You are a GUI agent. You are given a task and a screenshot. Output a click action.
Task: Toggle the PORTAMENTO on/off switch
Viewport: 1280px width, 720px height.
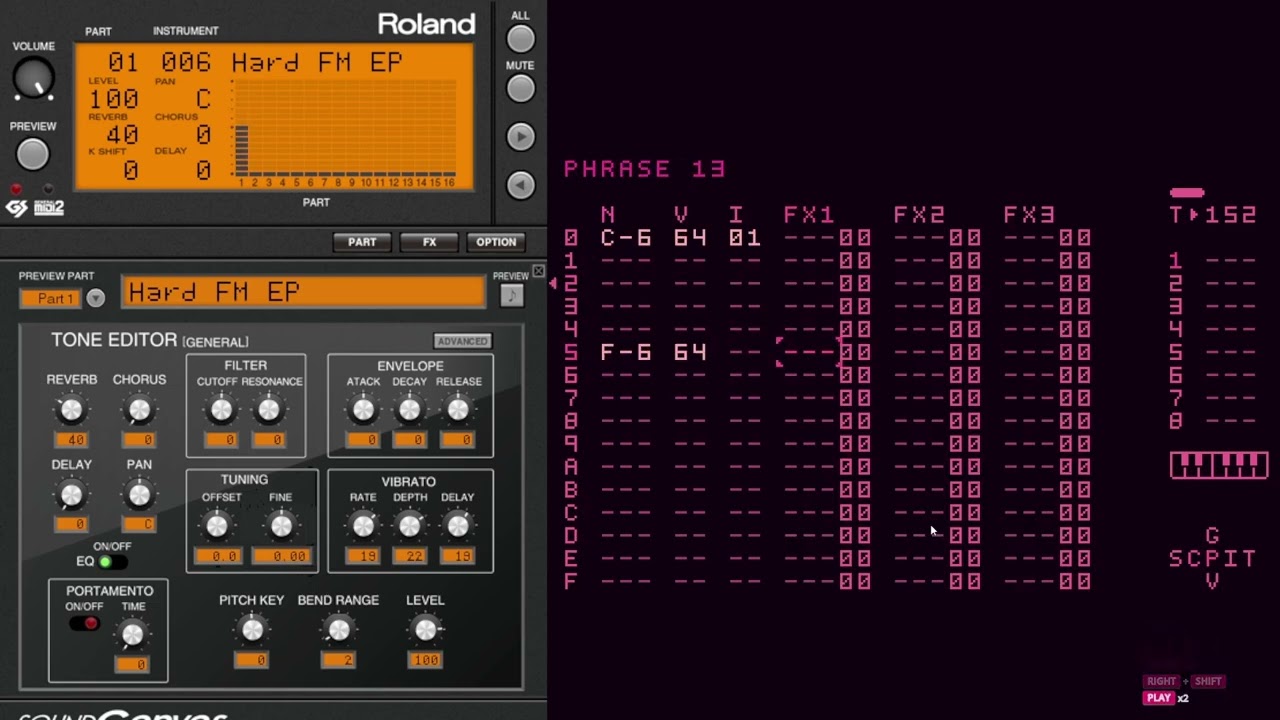pyautogui.click(x=84, y=623)
